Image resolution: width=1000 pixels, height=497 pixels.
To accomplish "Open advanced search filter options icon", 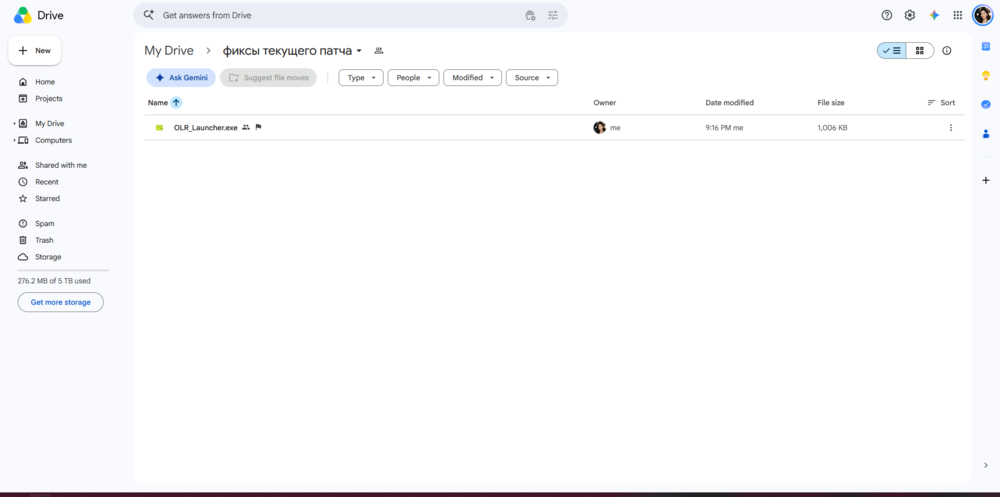I will tap(553, 15).
